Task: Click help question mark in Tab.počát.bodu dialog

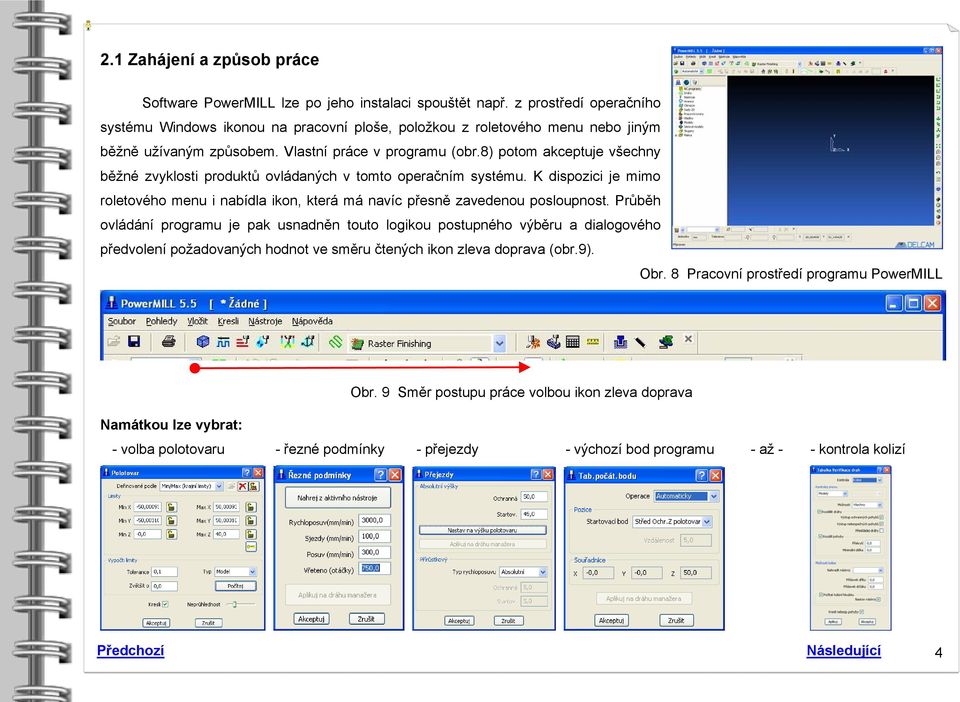Action: tap(702, 475)
